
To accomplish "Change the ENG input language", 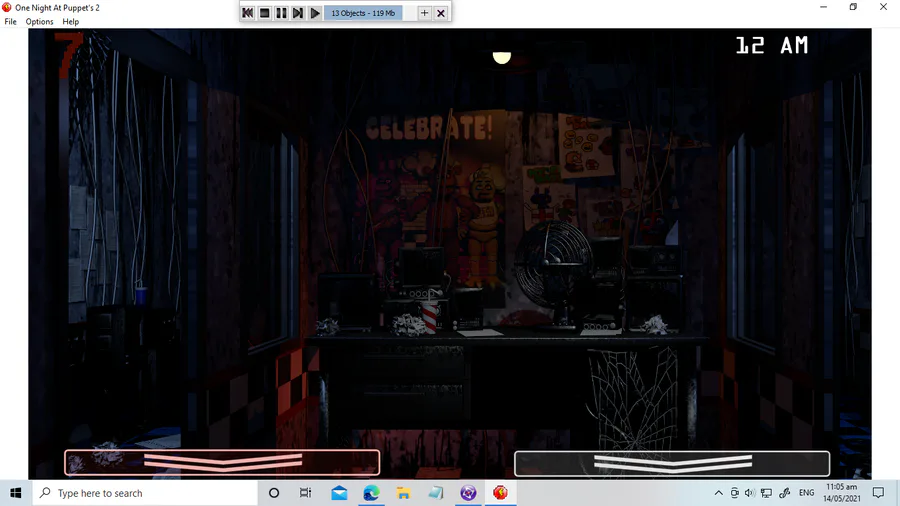I will (x=806, y=493).
